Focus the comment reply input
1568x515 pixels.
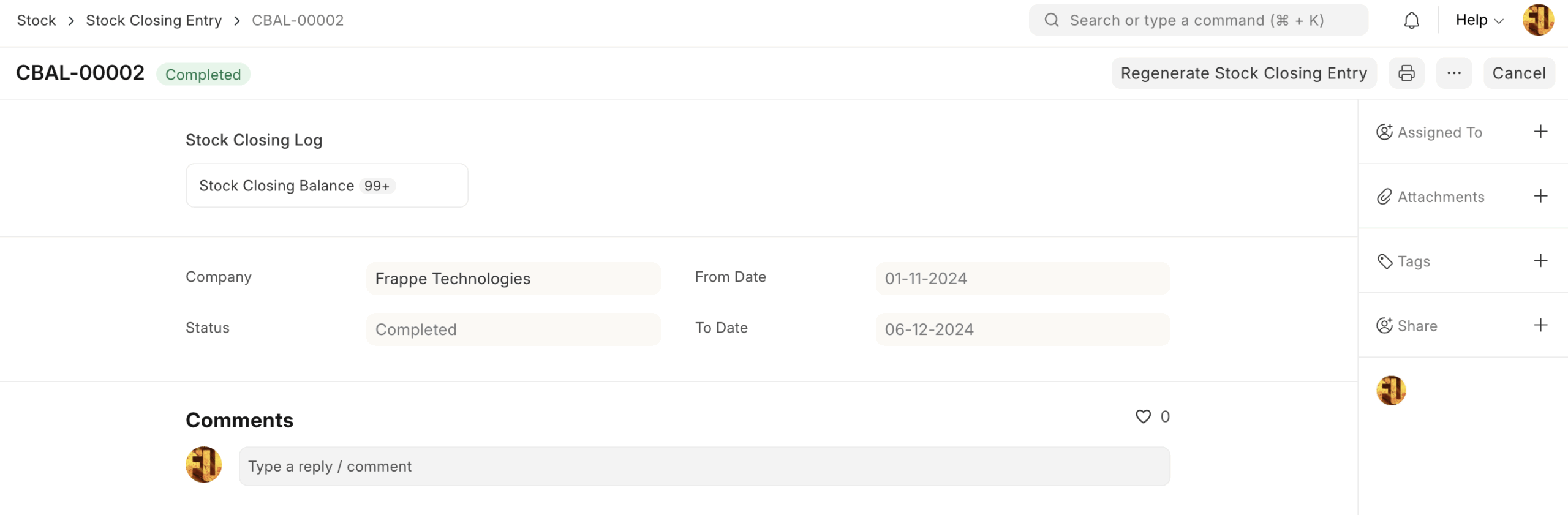tap(704, 466)
